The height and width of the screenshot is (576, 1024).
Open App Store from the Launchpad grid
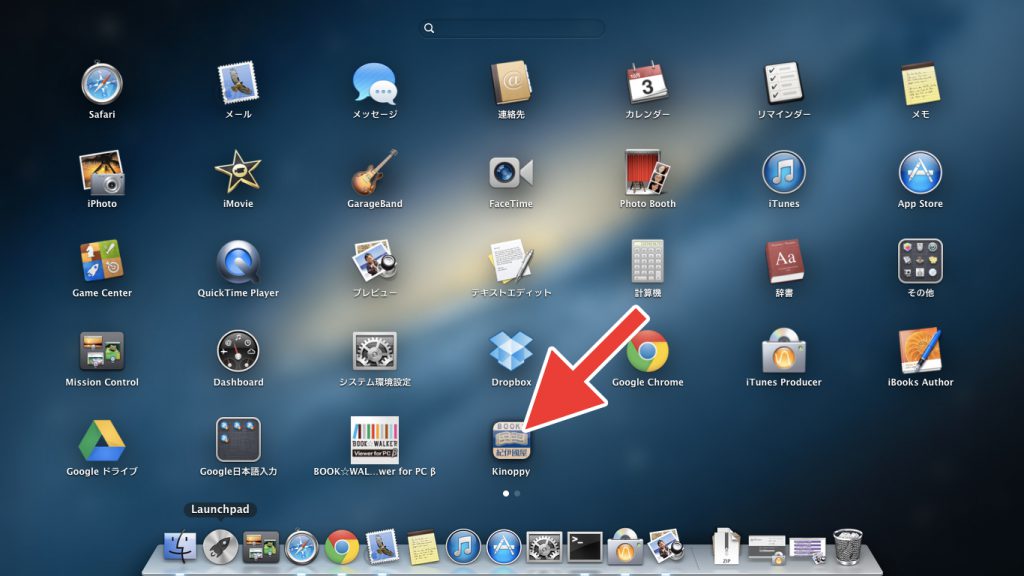[920, 172]
